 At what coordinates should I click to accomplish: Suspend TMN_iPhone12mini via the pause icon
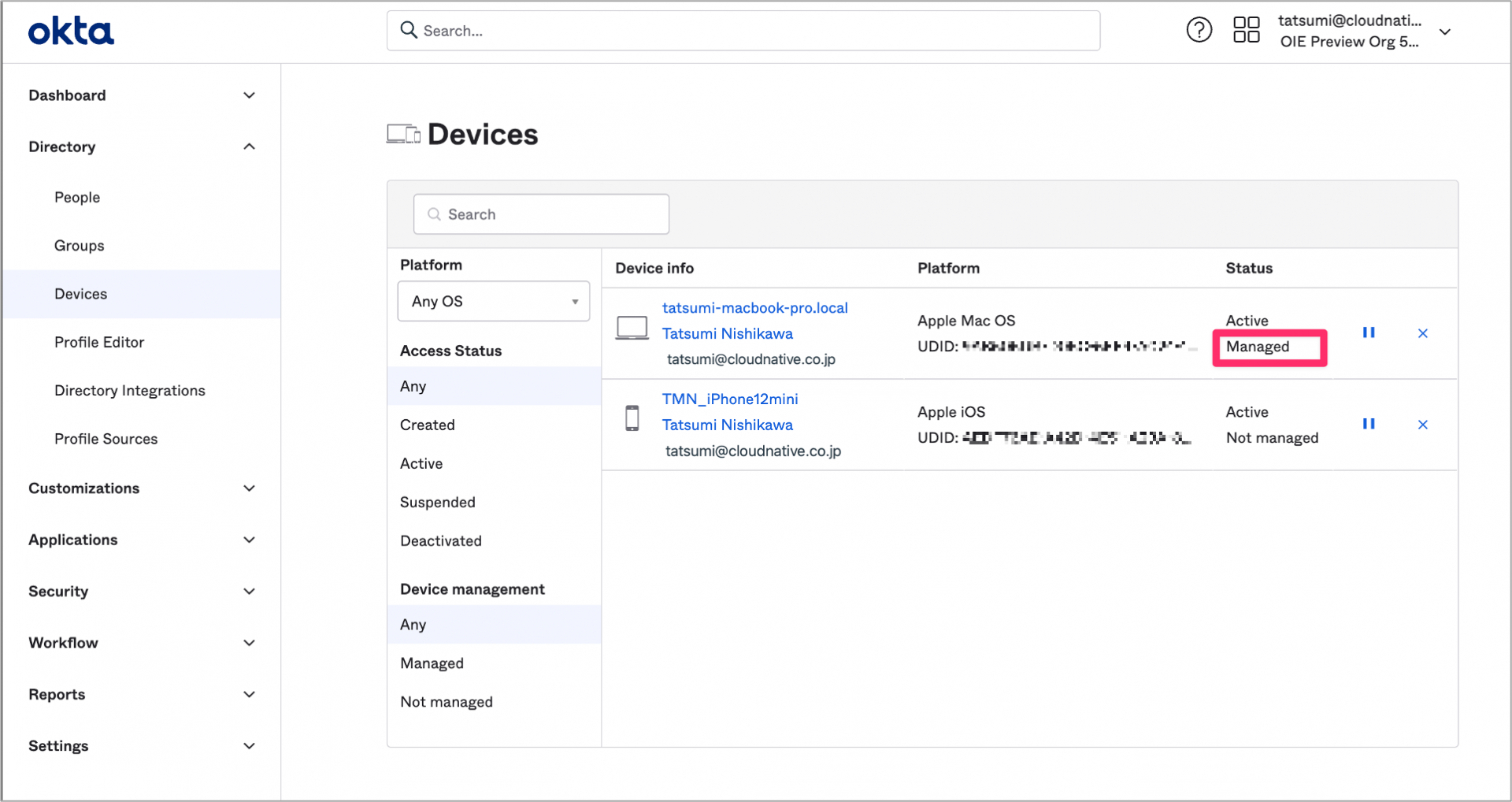(x=1369, y=424)
